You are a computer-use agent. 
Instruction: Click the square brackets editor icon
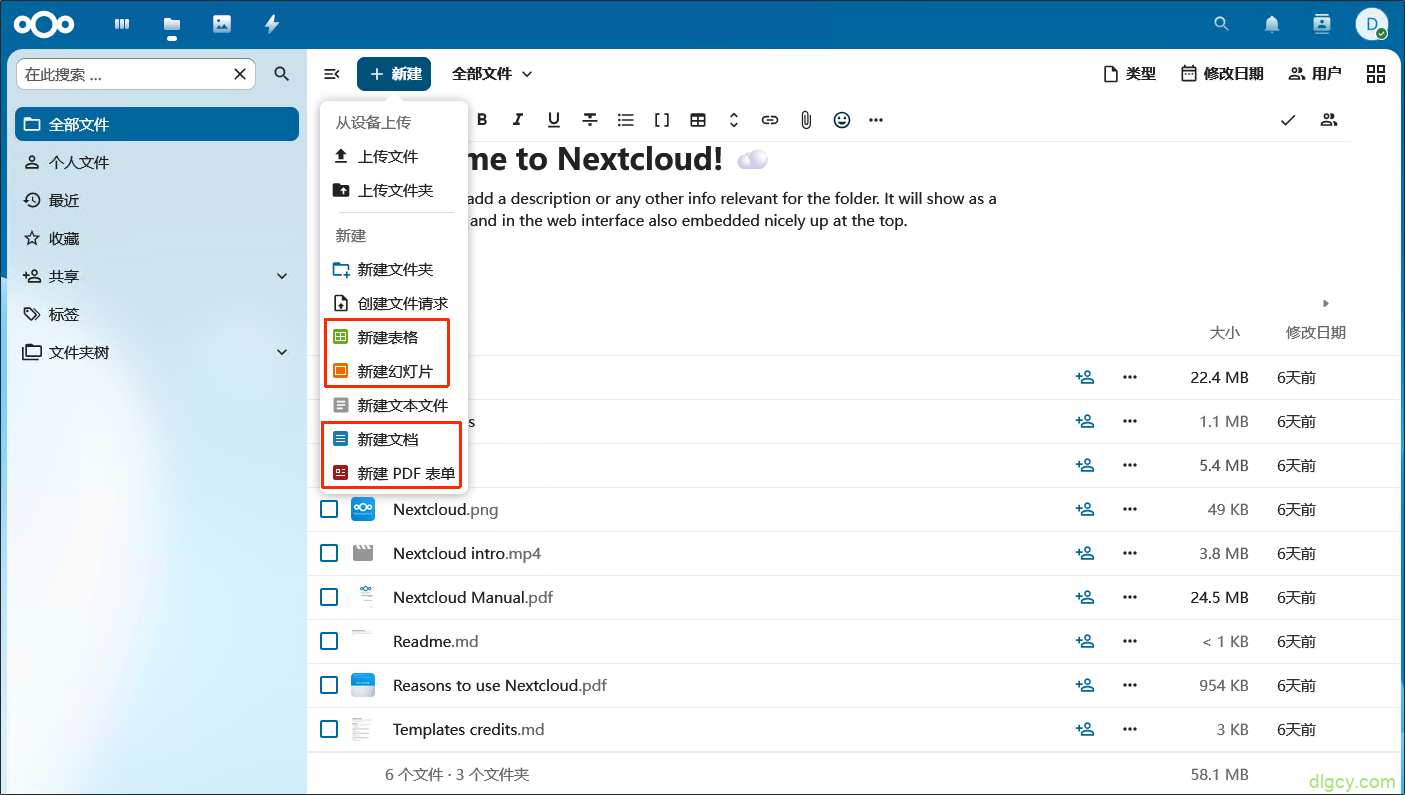(662, 120)
